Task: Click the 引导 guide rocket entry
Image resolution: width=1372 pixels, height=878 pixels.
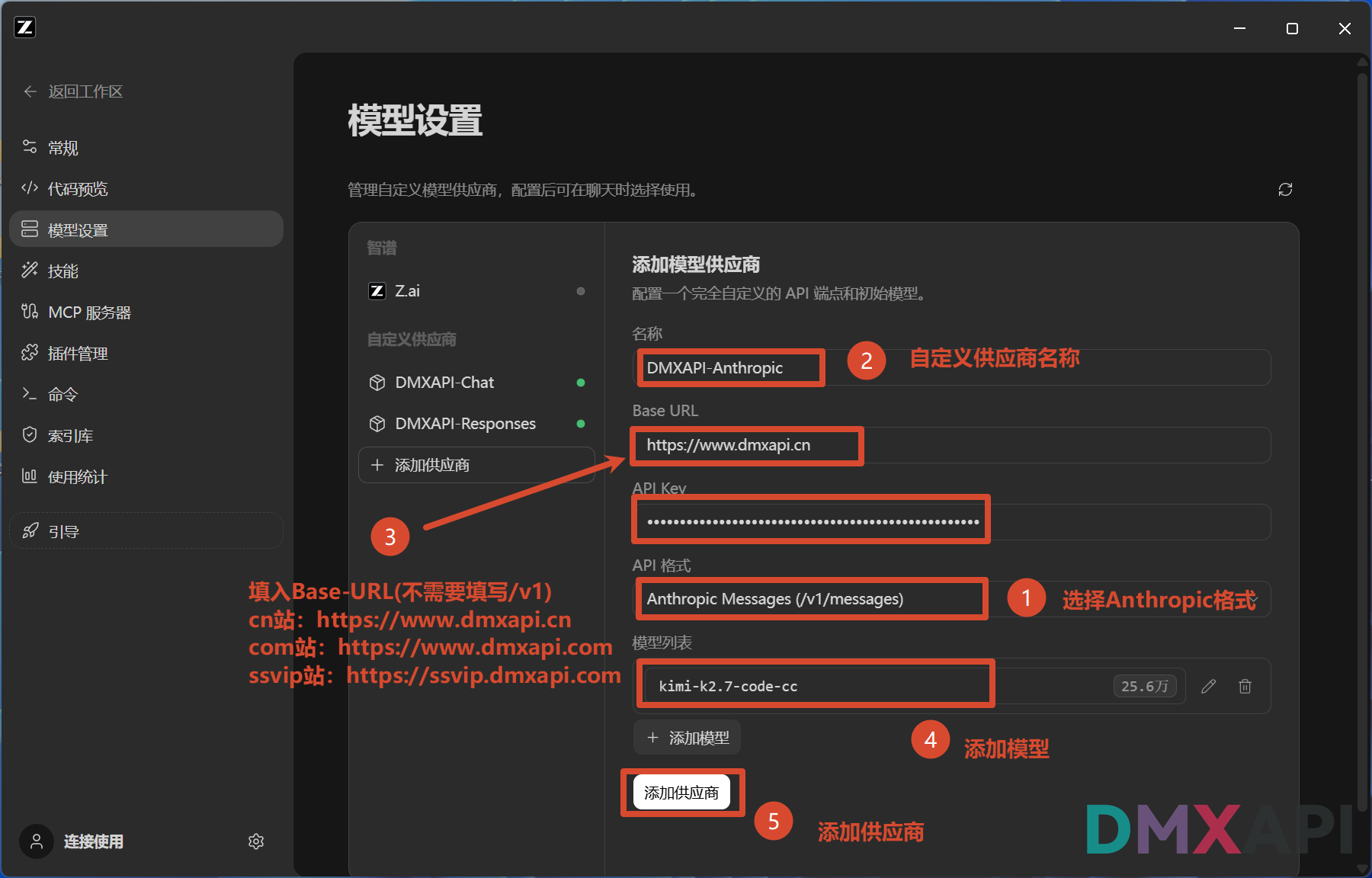Action: (146, 531)
